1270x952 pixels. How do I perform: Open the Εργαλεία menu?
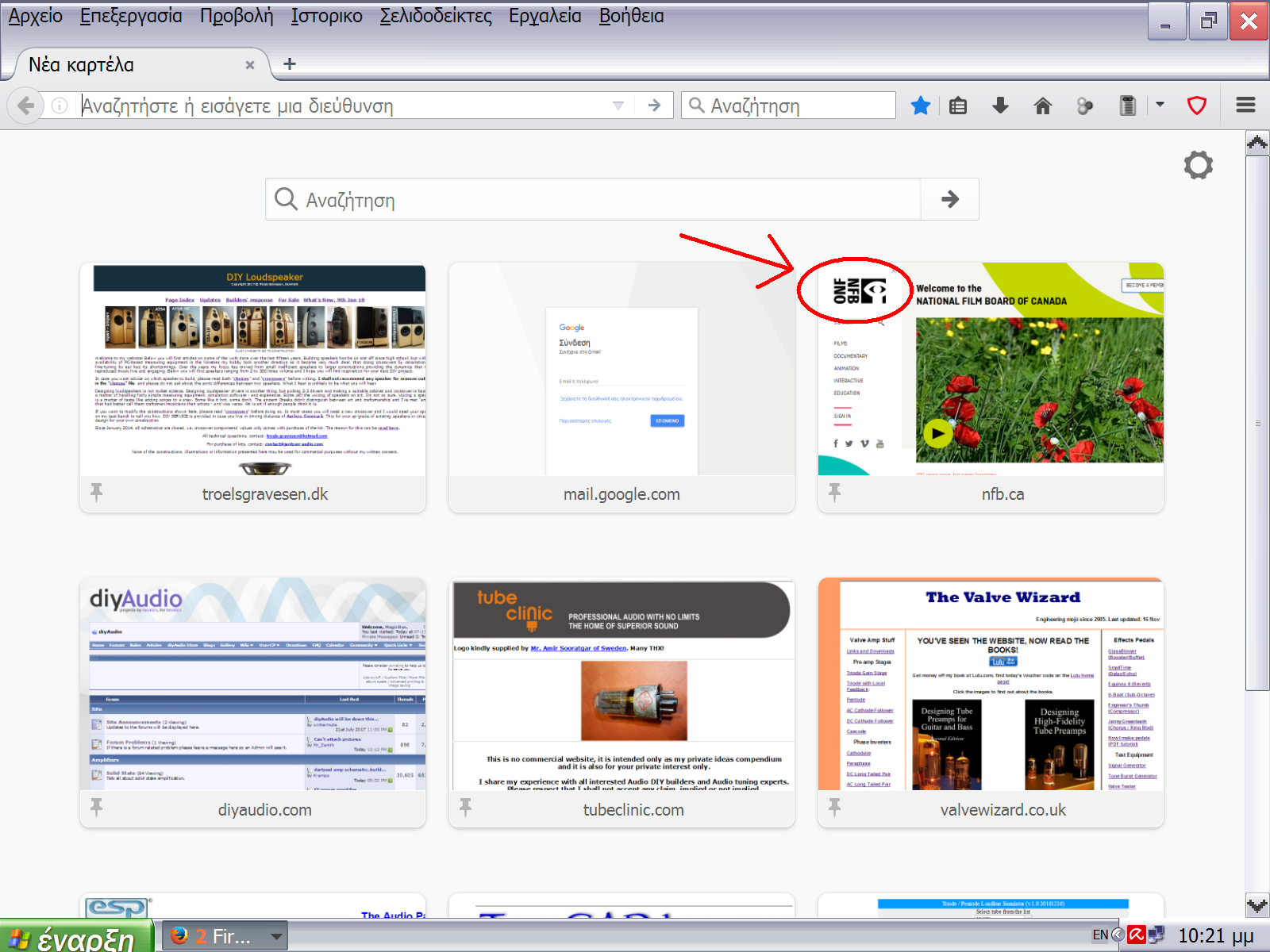point(545,17)
